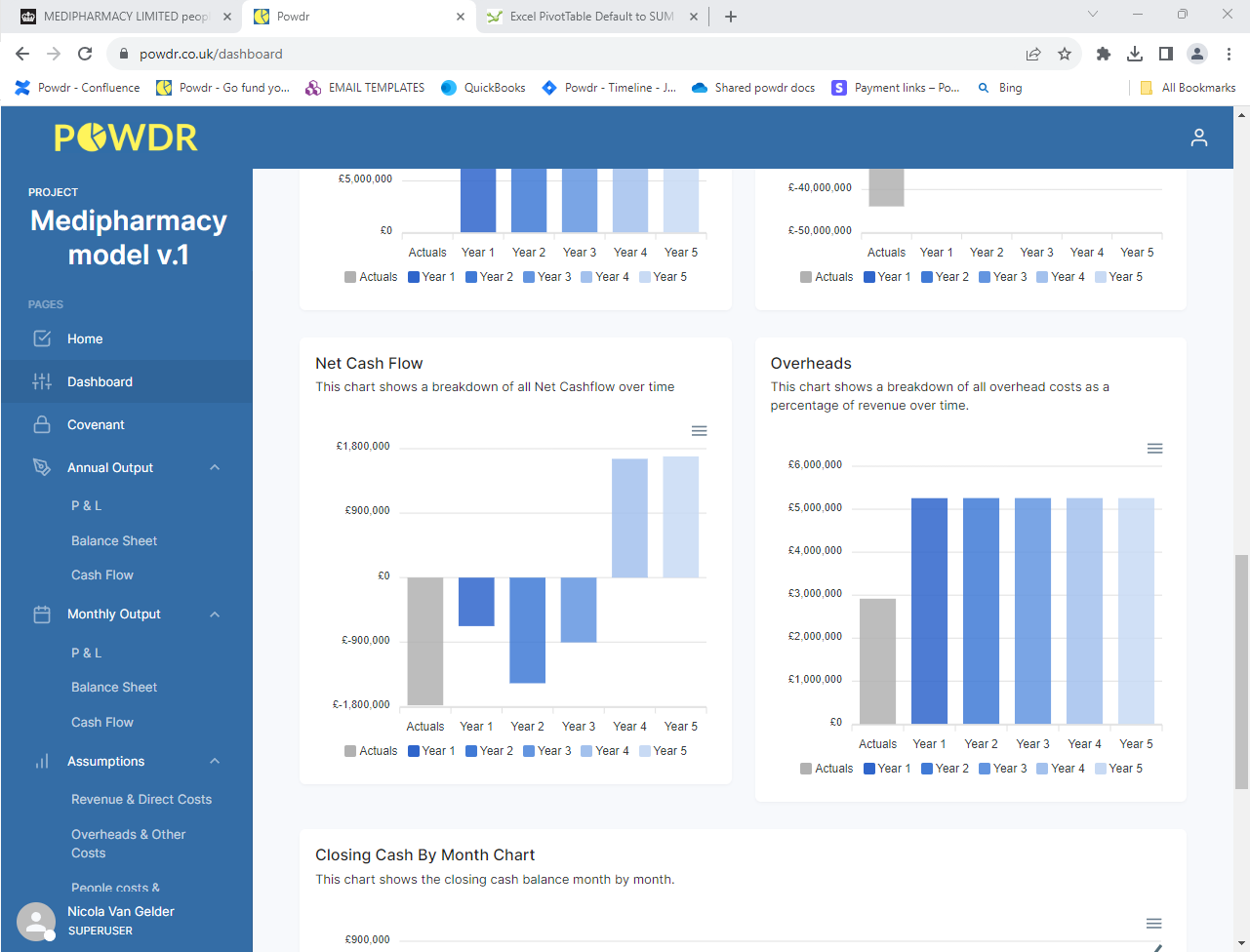This screenshot has width=1250, height=952.
Task: Open the Net Cash Flow chart hamburger menu
Action: [x=699, y=430]
